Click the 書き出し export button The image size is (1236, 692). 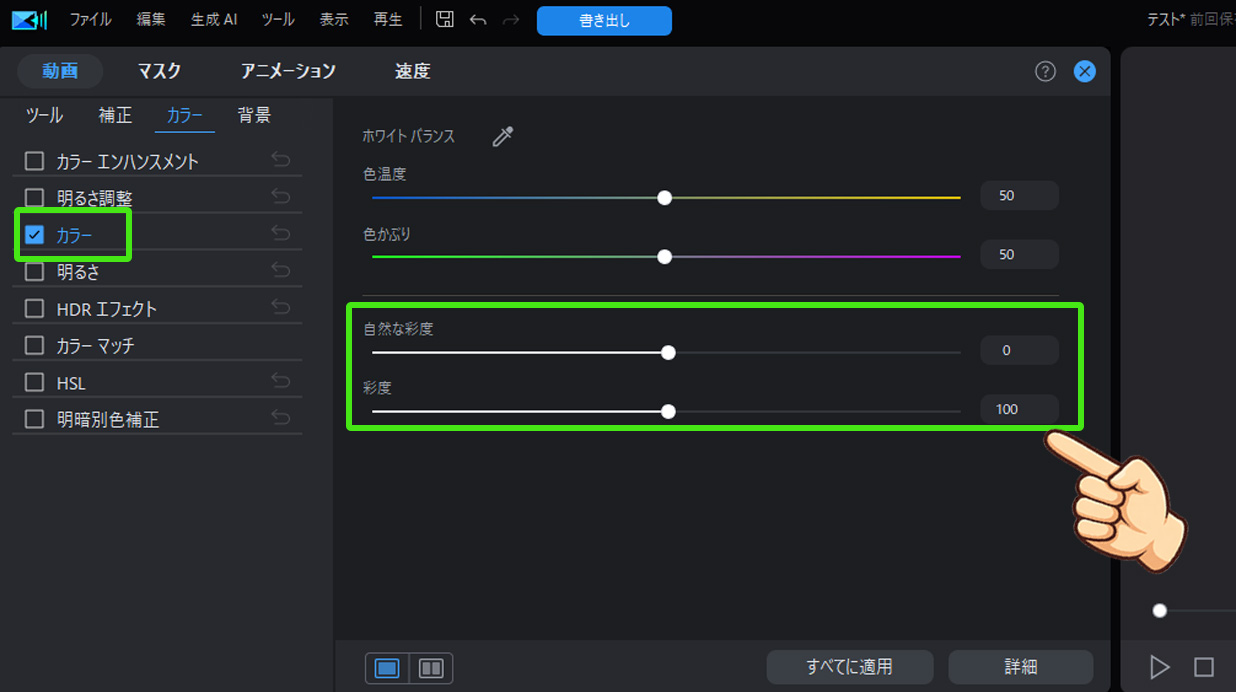pos(604,20)
